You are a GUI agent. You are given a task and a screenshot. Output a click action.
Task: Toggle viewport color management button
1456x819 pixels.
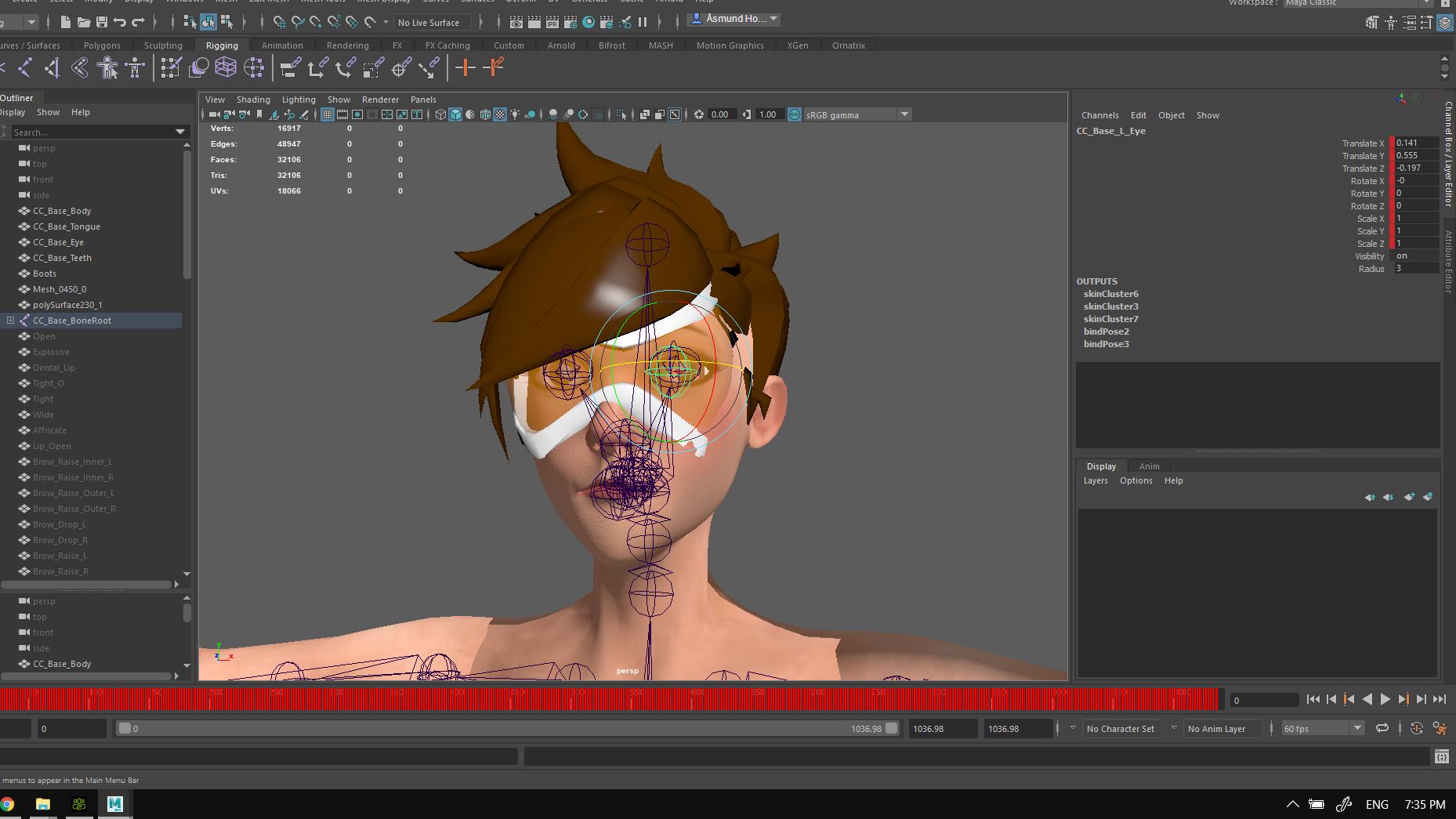click(795, 114)
